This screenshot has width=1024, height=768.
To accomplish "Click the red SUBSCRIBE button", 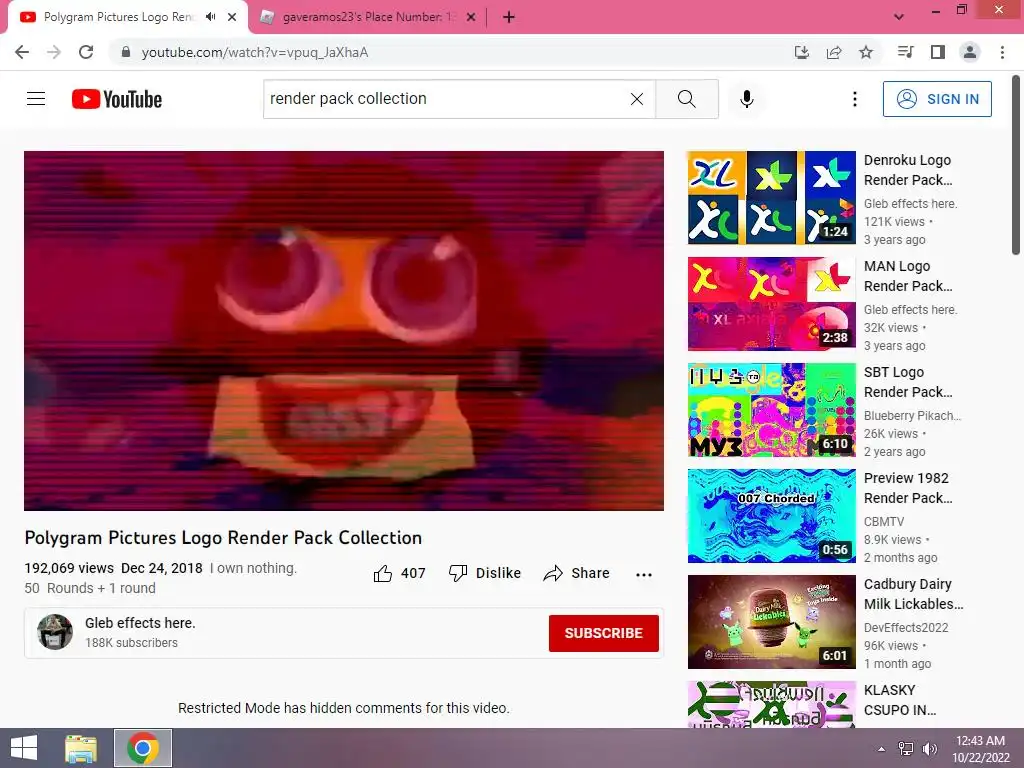I will 603,633.
